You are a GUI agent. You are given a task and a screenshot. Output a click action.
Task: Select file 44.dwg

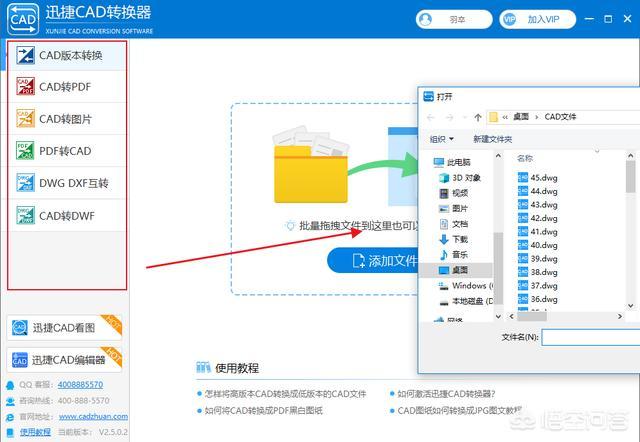(x=538, y=191)
